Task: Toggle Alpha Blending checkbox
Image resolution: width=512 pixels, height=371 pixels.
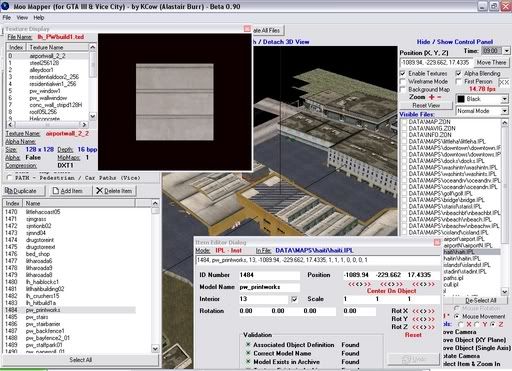Action: point(459,73)
